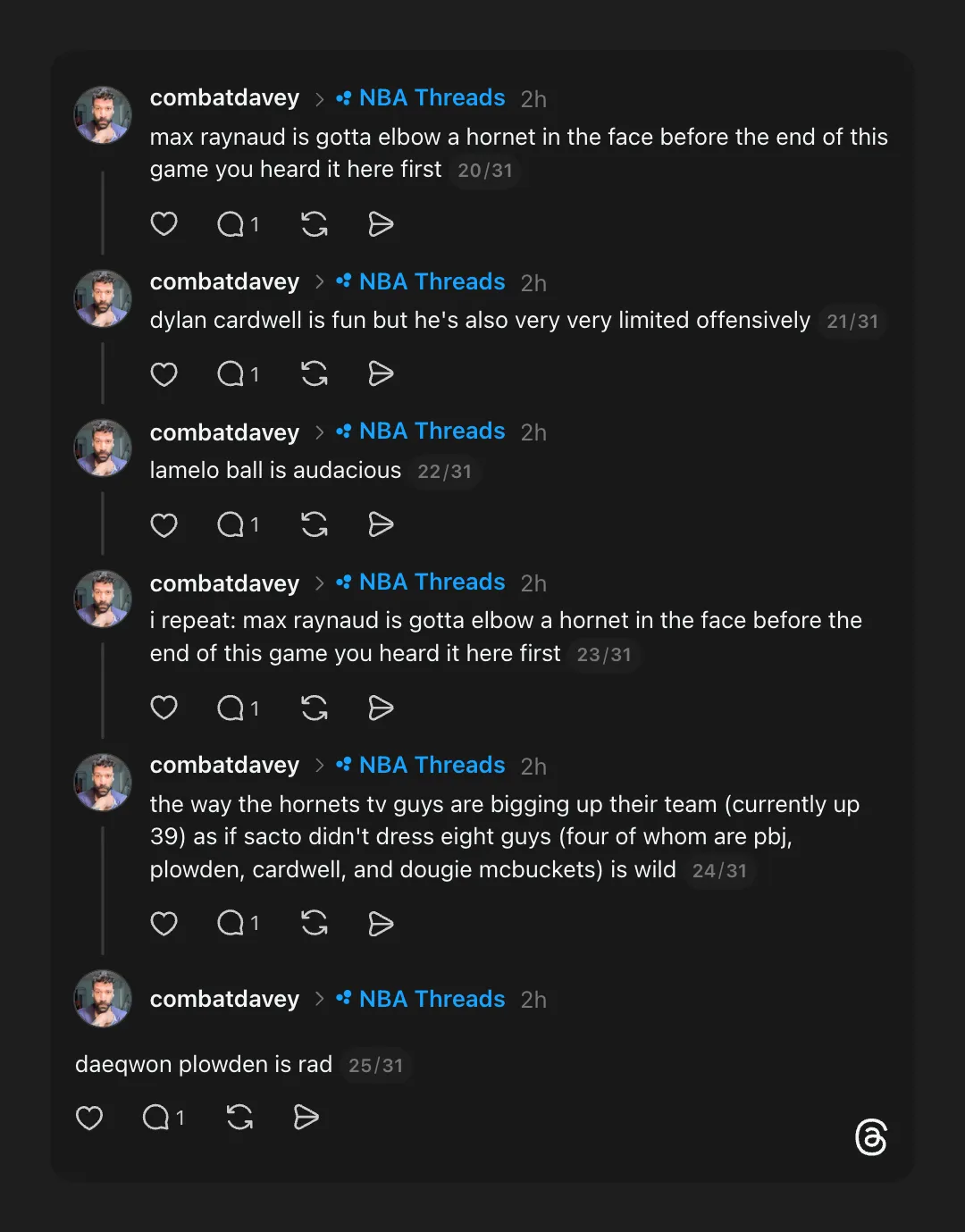
Task: Click the 25/31 thread counter badge
Action: coord(375,1065)
